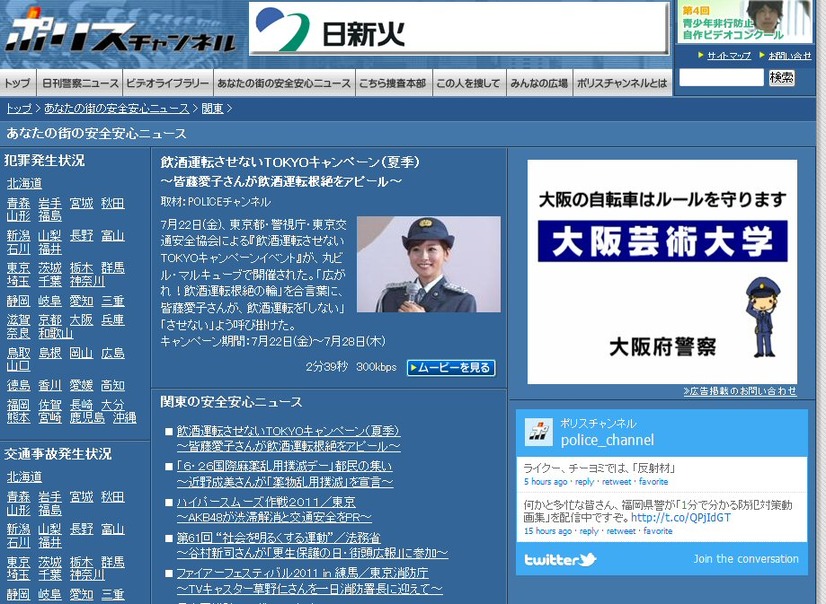Select 広島 under 犯罪発生状況

click(113, 353)
